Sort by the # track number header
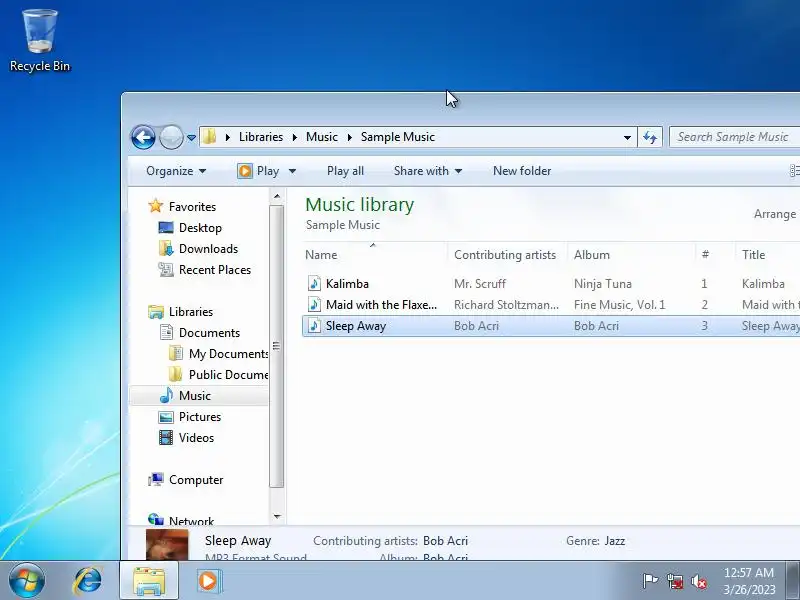 (x=715, y=255)
